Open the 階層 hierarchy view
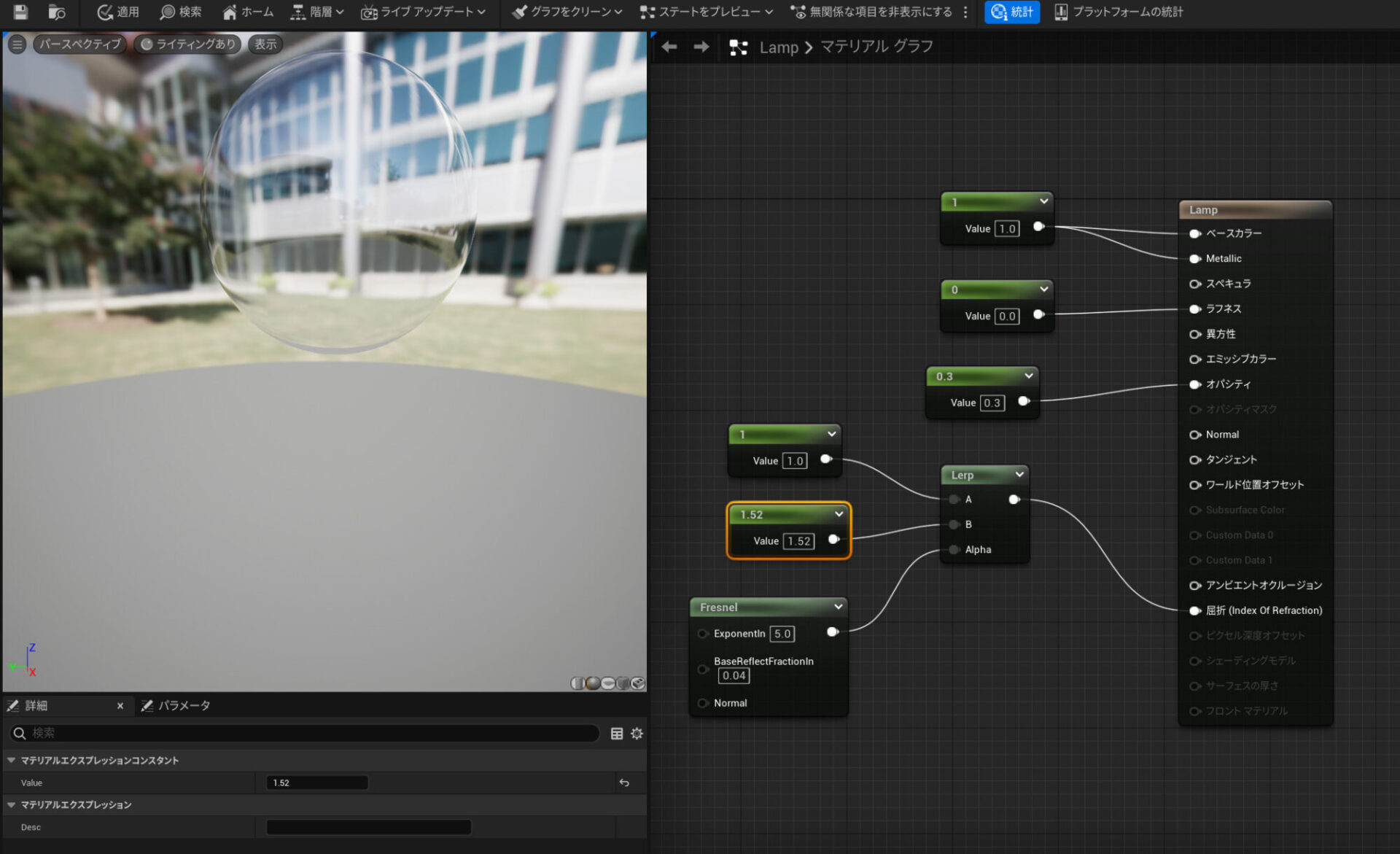Screen dimensions: 1400x854 tap(313, 12)
